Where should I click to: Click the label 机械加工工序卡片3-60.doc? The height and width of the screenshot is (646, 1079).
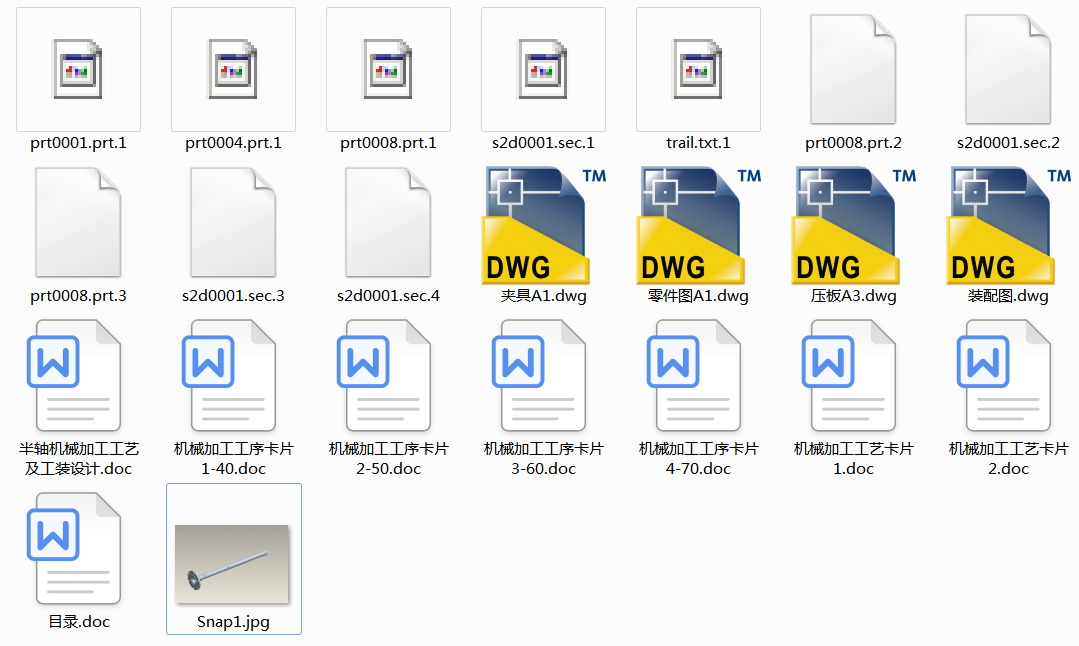(544, 459)
